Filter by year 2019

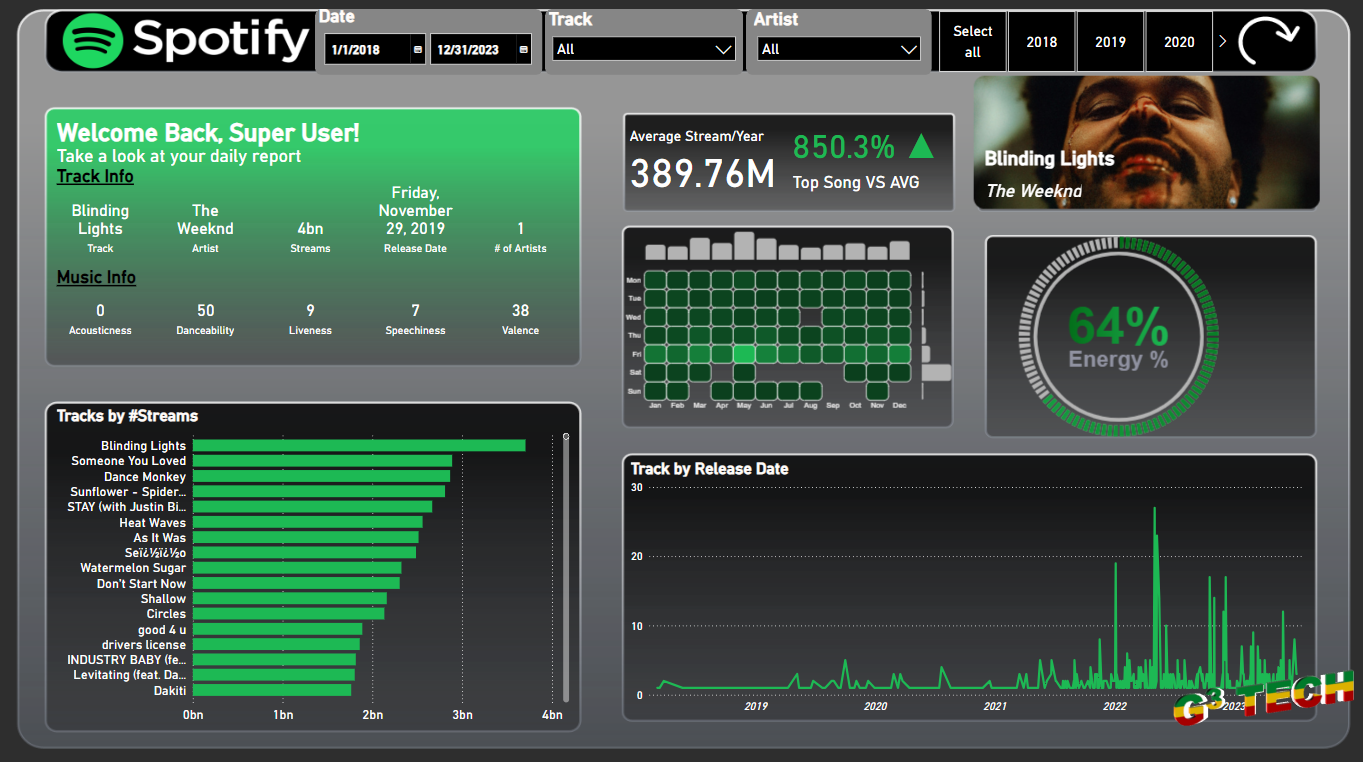pyautogui.click(x=1110, y=42)
